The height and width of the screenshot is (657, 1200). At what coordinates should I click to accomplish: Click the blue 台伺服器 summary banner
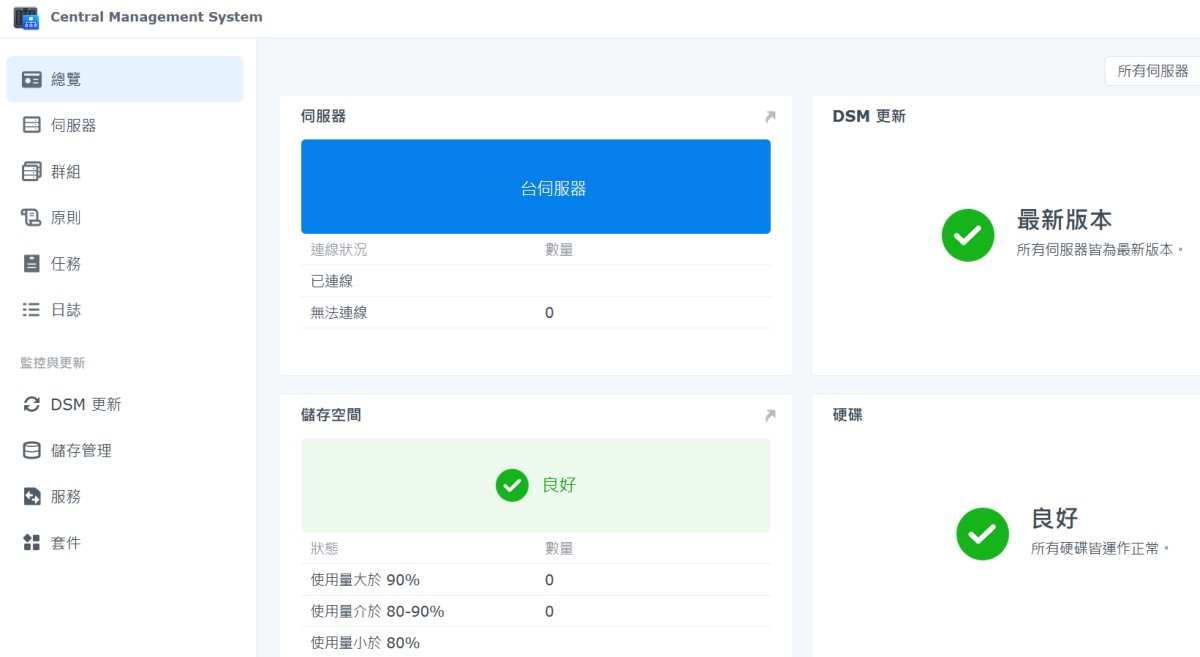point(535,187)
